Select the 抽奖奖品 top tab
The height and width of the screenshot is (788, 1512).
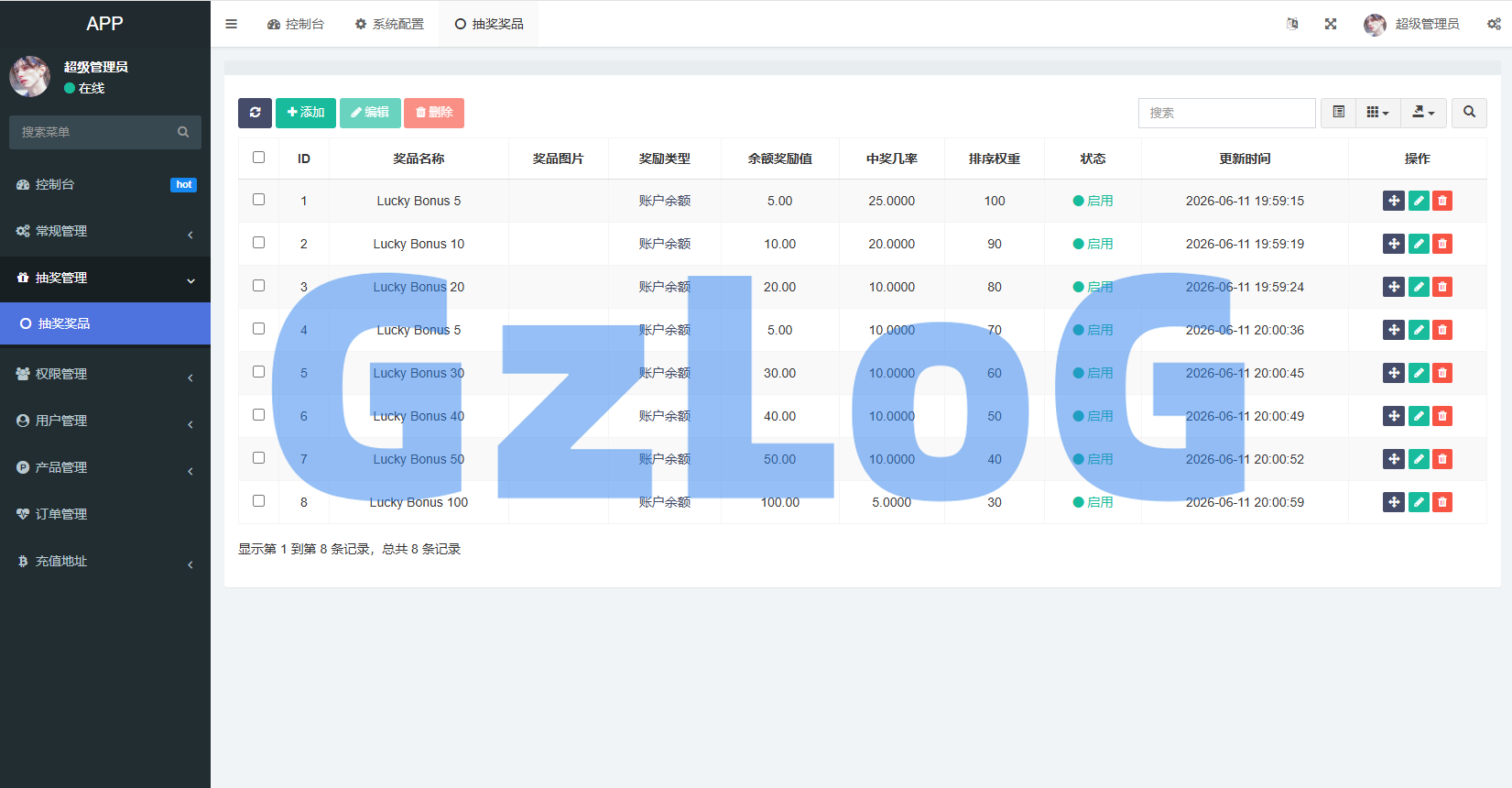click(489, 24)
